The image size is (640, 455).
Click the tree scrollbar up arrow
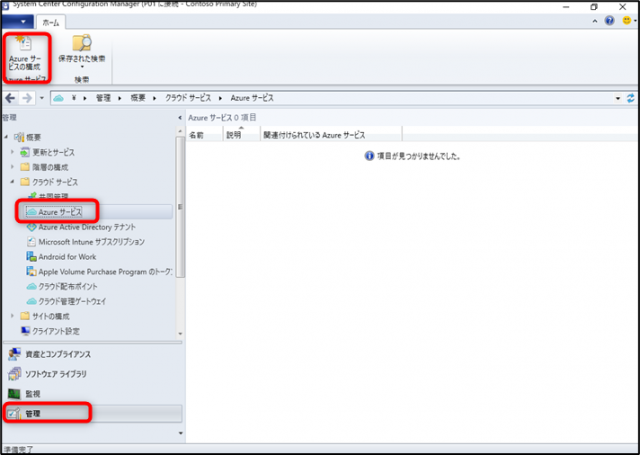pos(180,131)
